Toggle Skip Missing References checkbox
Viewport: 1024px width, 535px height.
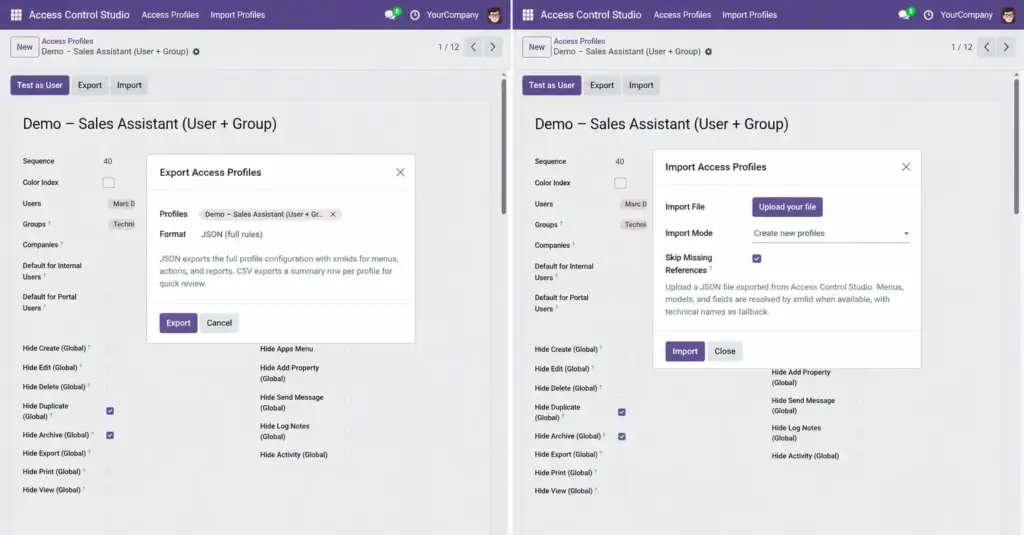click(x=757, y=259)
